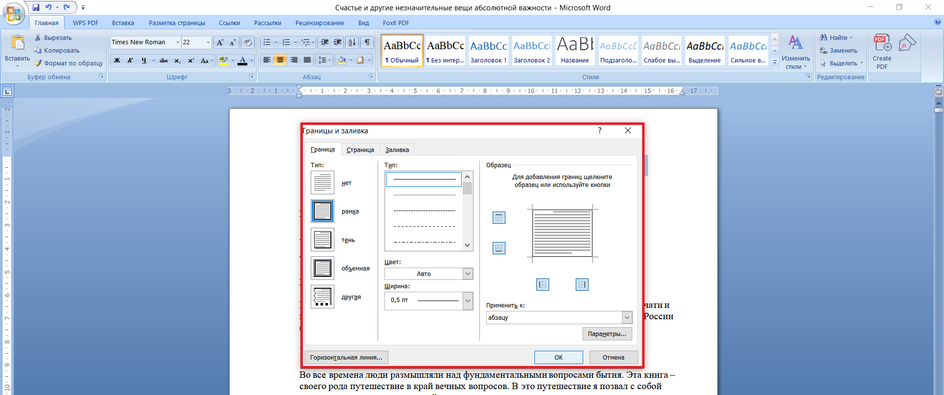Align text right
The height and width of the screenshot is (395, 944).
[294, 60]
